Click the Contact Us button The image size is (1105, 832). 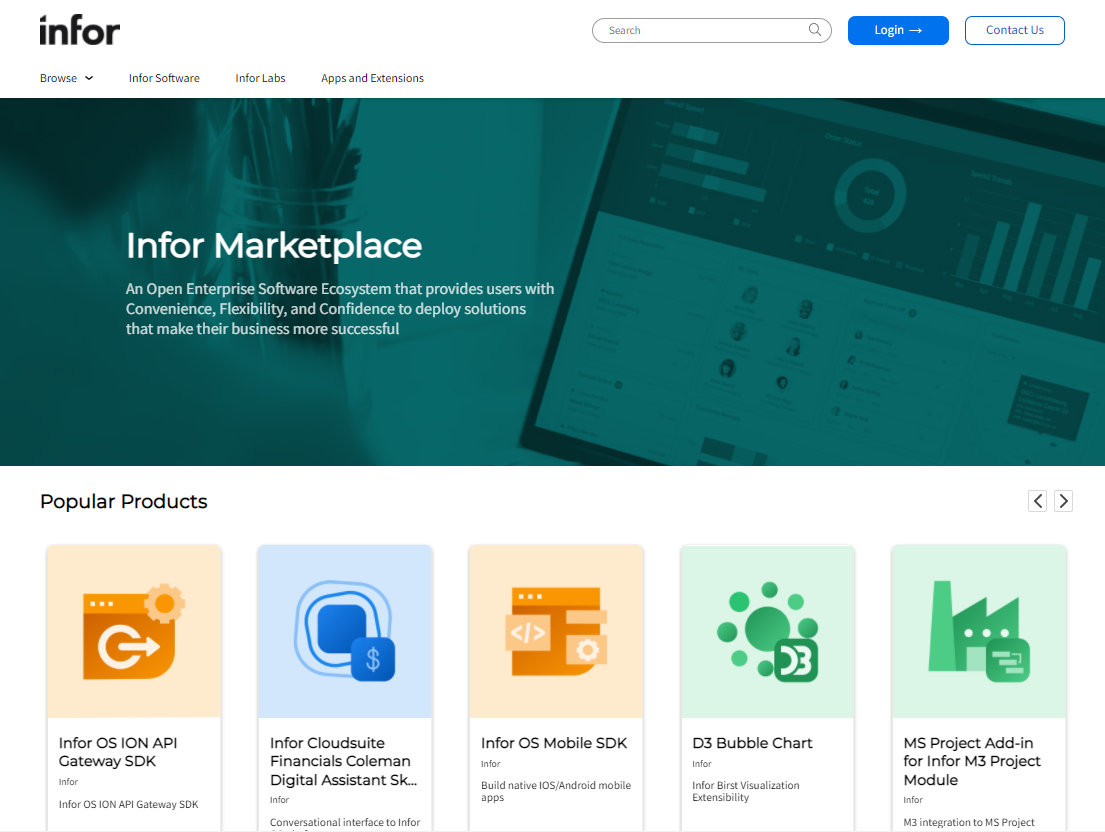pos(1014,30)
